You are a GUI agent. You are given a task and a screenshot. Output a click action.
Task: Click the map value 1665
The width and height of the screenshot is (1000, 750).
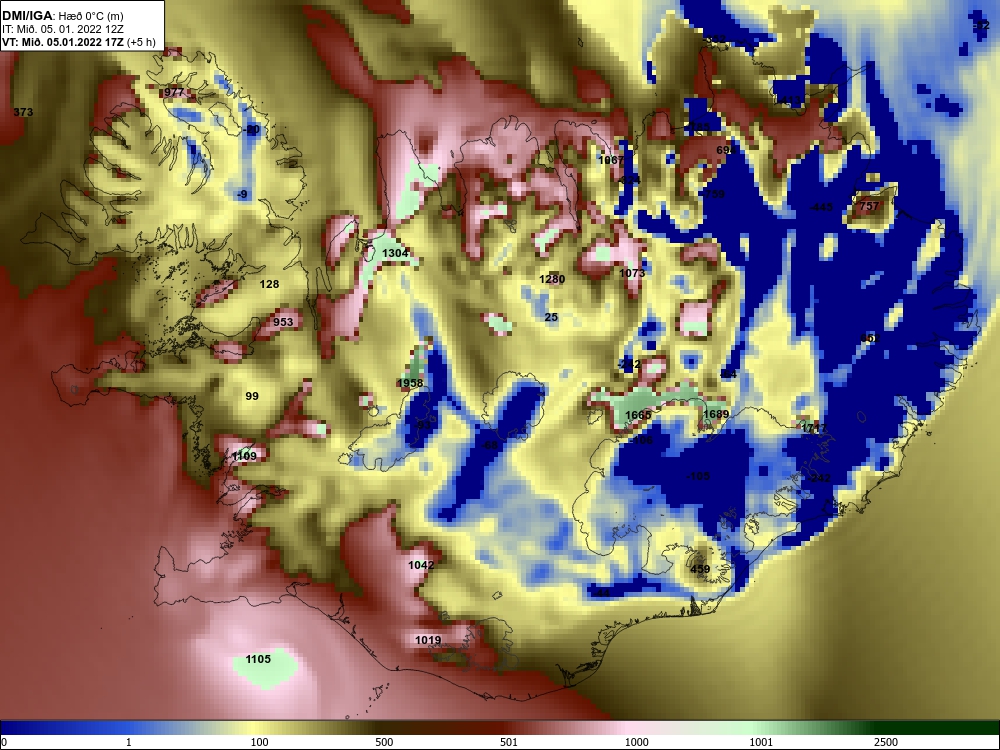pos(638,416)
